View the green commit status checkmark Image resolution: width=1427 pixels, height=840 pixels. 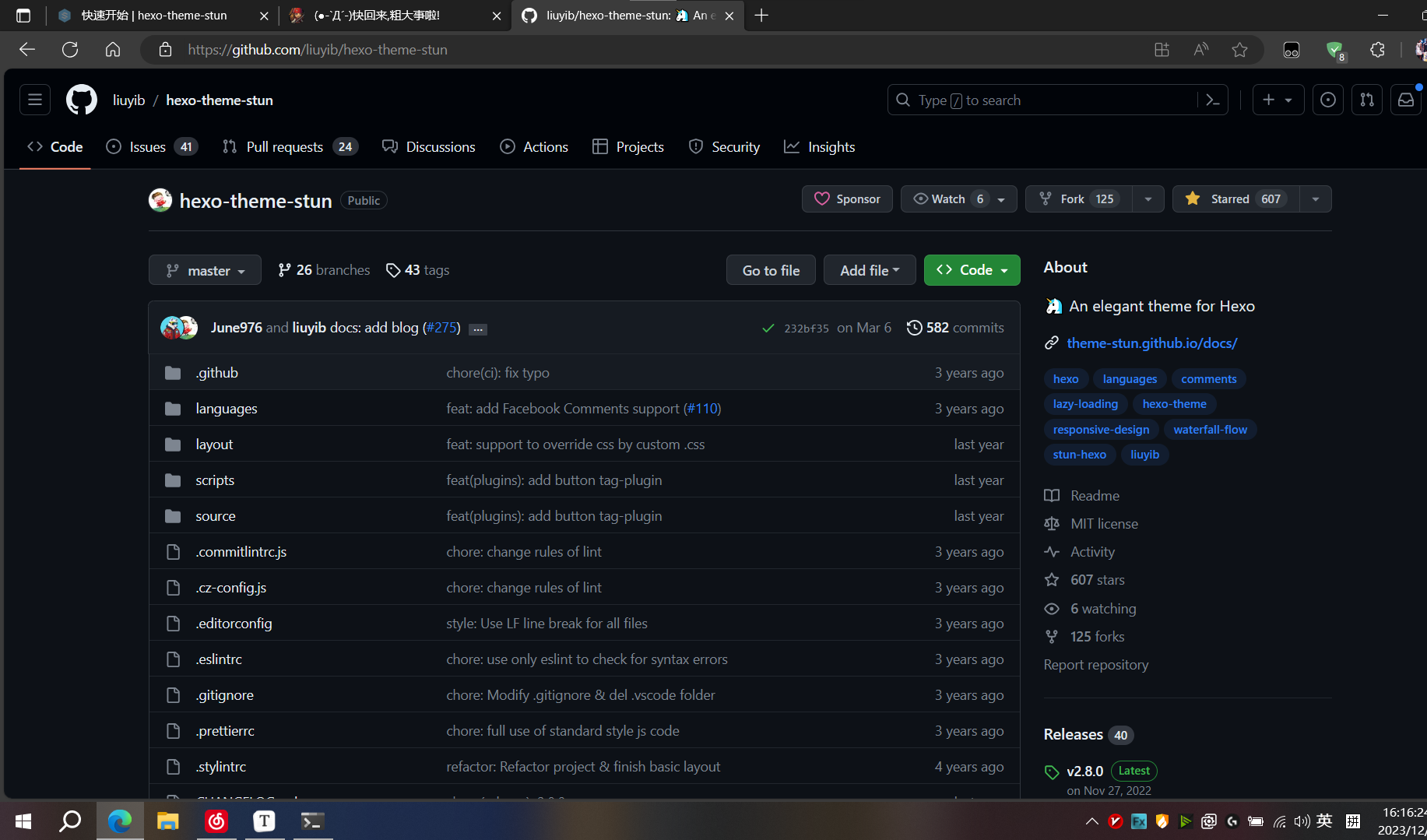tap(768, 329)
